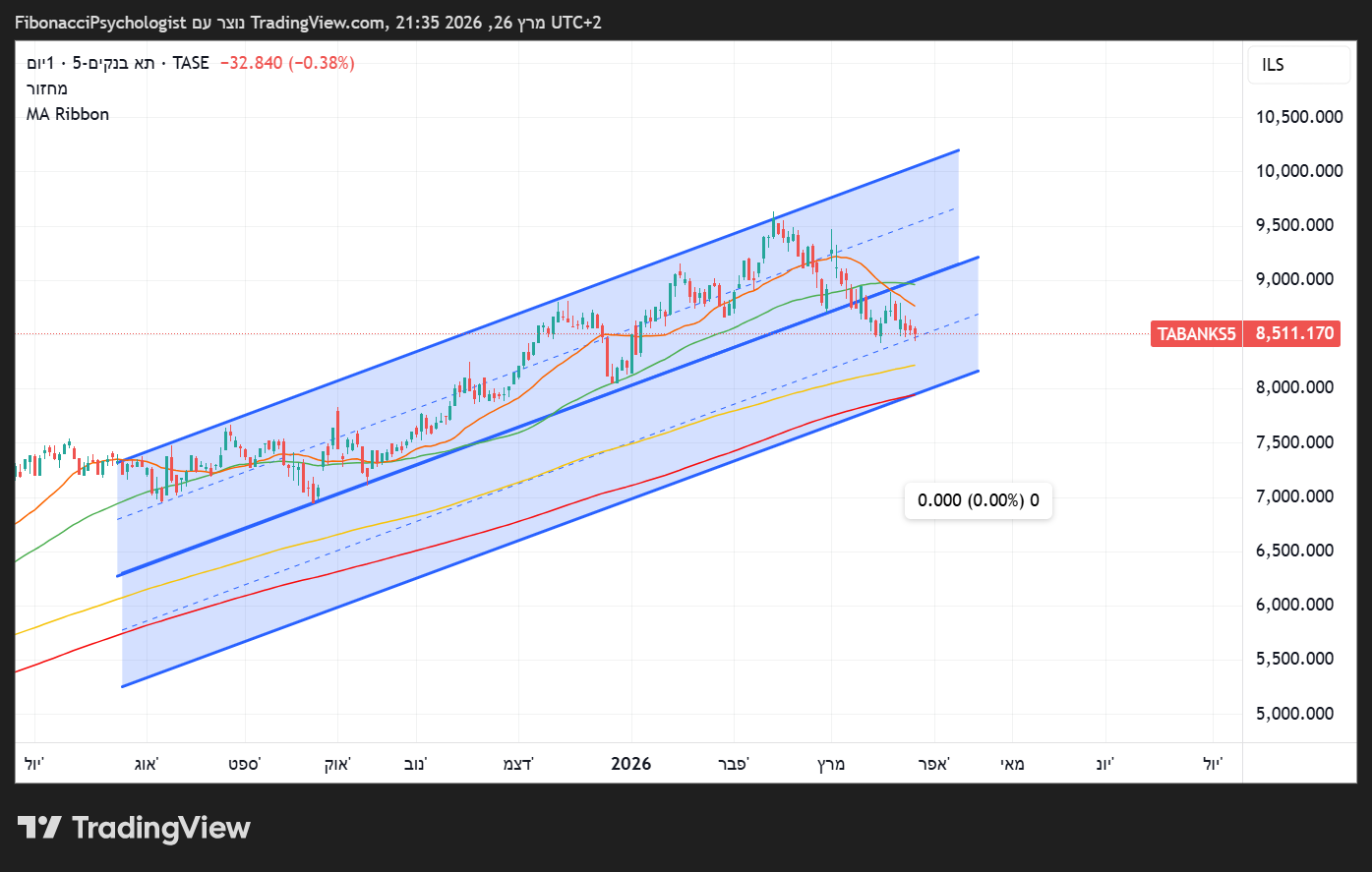
Task: Click the red TABANKS5 price tag
Action: tap(1196, 334)
